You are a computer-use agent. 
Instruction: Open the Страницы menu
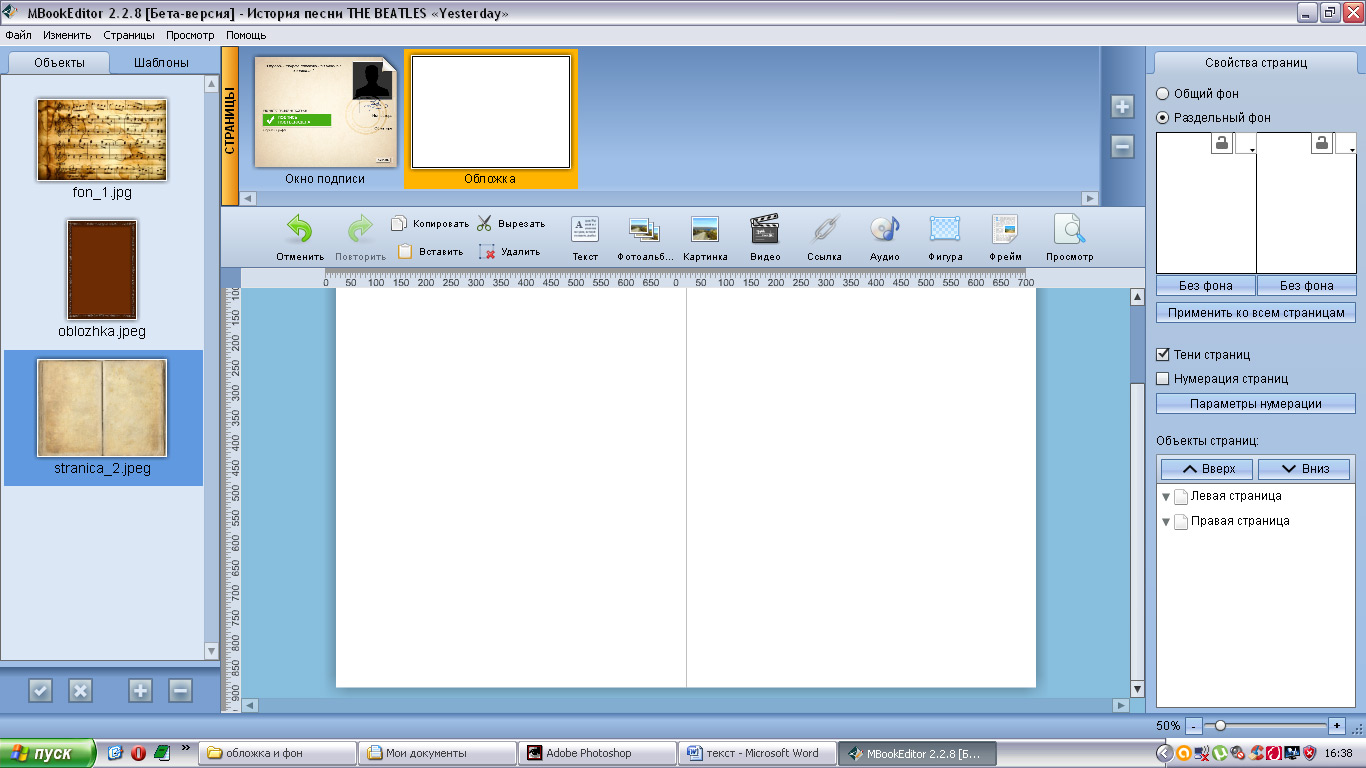point(128,35)
